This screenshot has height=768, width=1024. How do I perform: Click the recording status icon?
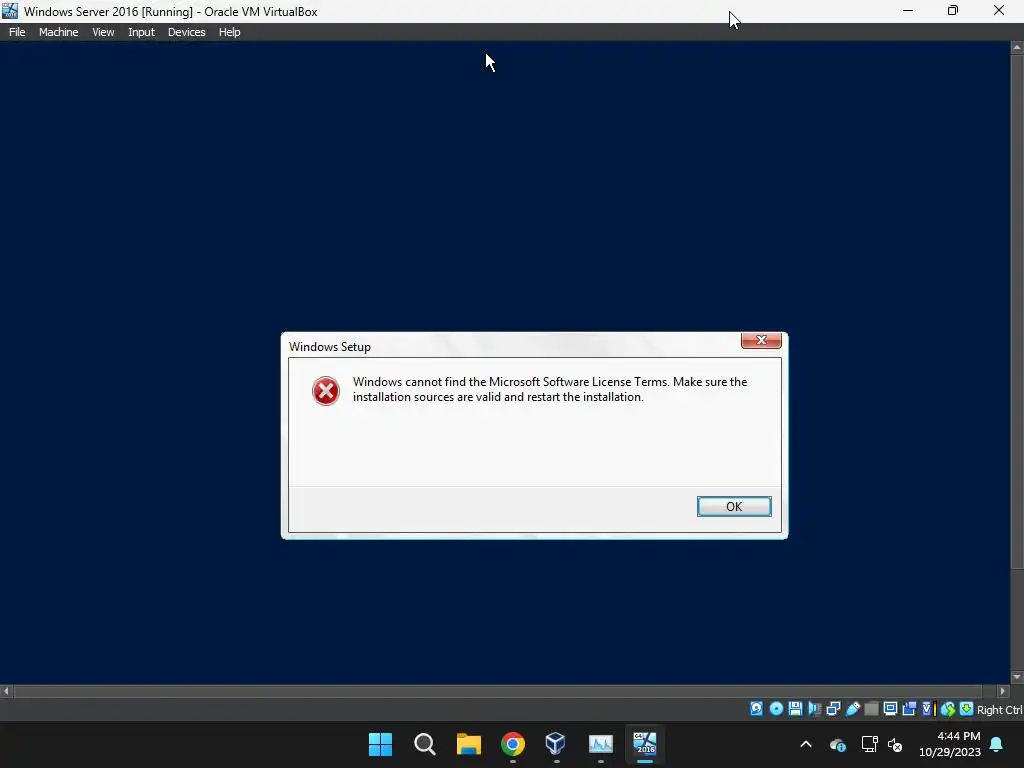[909, 709]
